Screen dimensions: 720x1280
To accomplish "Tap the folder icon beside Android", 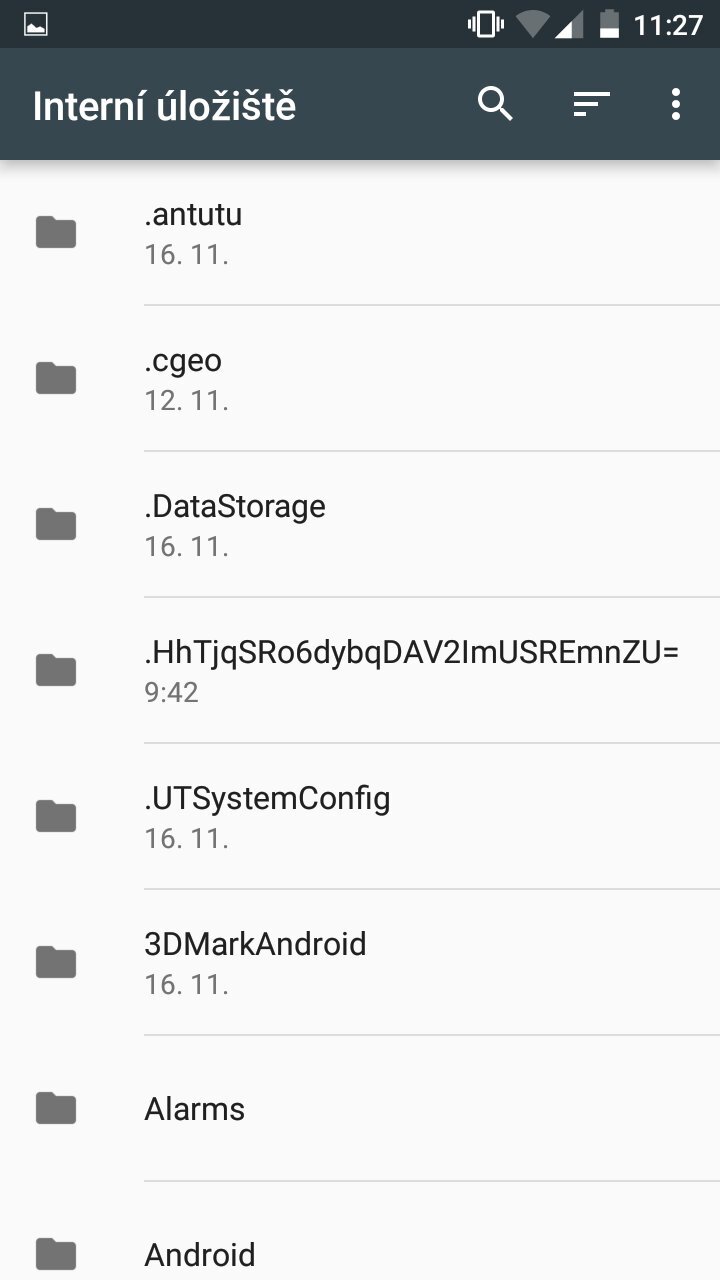I will [x=56, y=1253].
